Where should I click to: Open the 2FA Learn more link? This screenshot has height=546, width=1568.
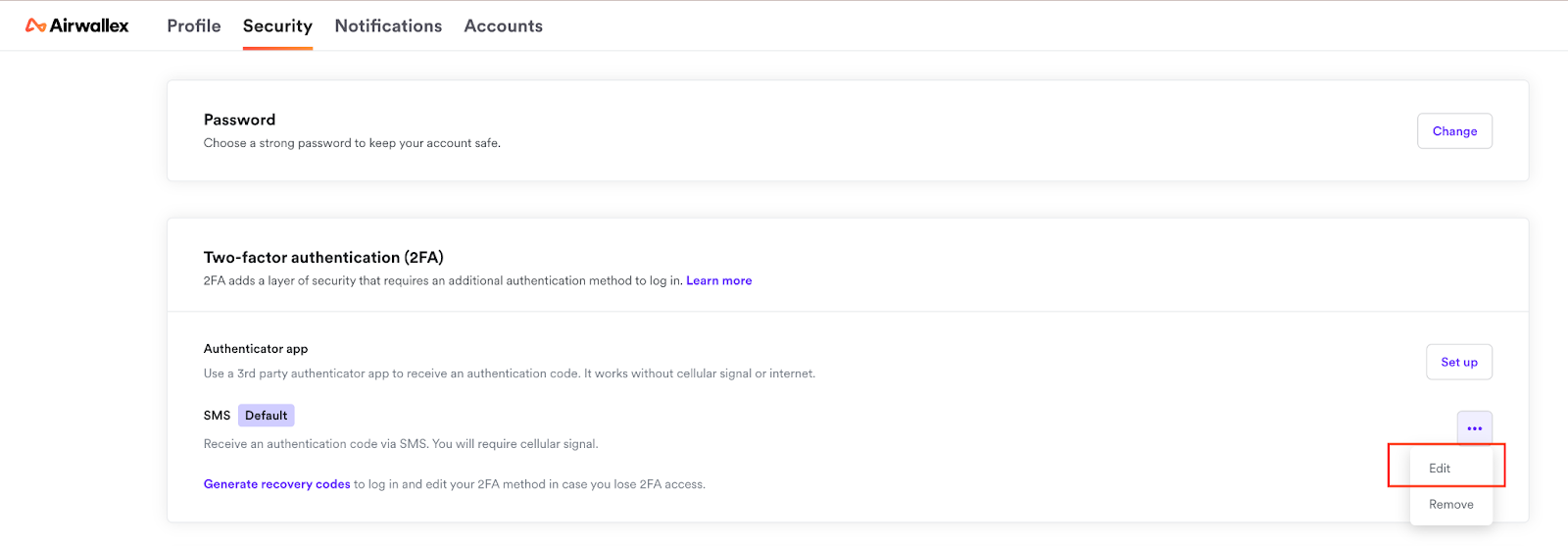pos(718,280)
